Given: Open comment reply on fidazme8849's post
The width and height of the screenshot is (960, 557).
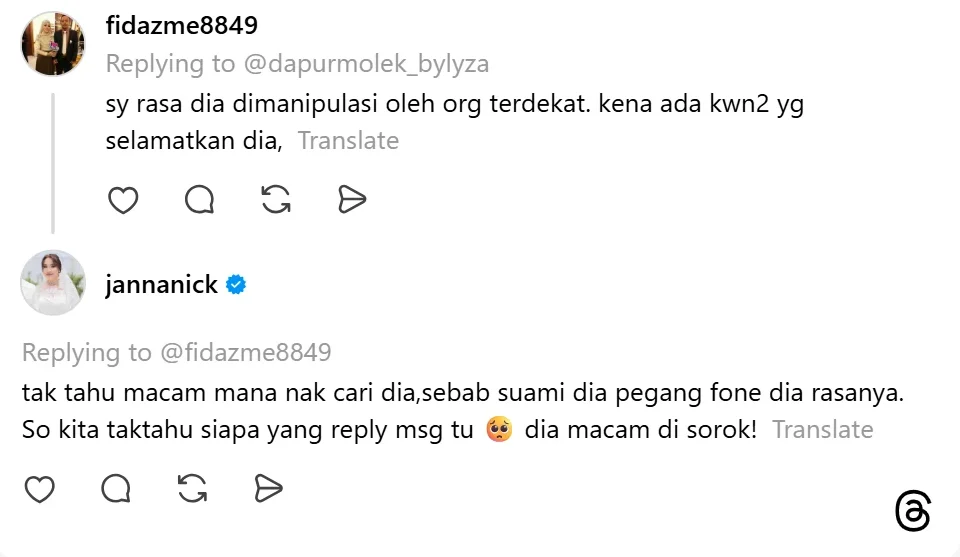Looking at the screenshot, I should click(200, 200).
